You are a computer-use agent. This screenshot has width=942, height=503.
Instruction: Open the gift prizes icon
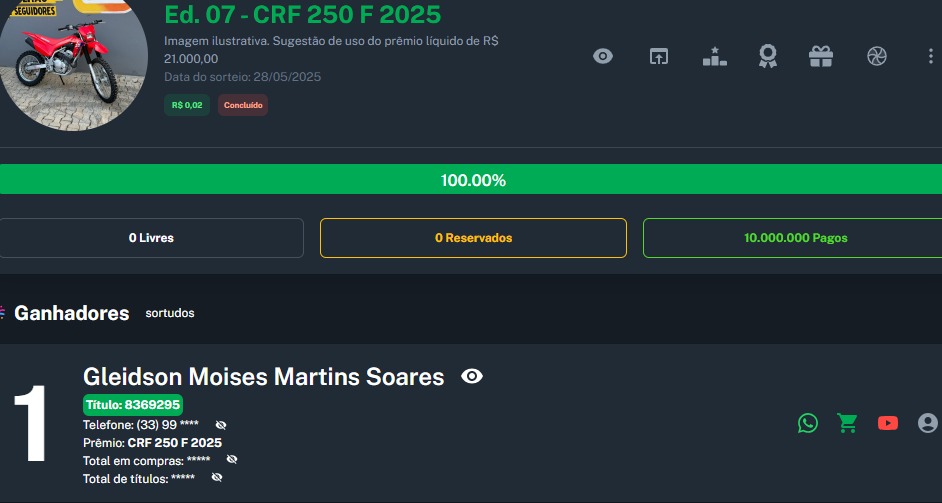pyautogui.click(x=821, y=56)
